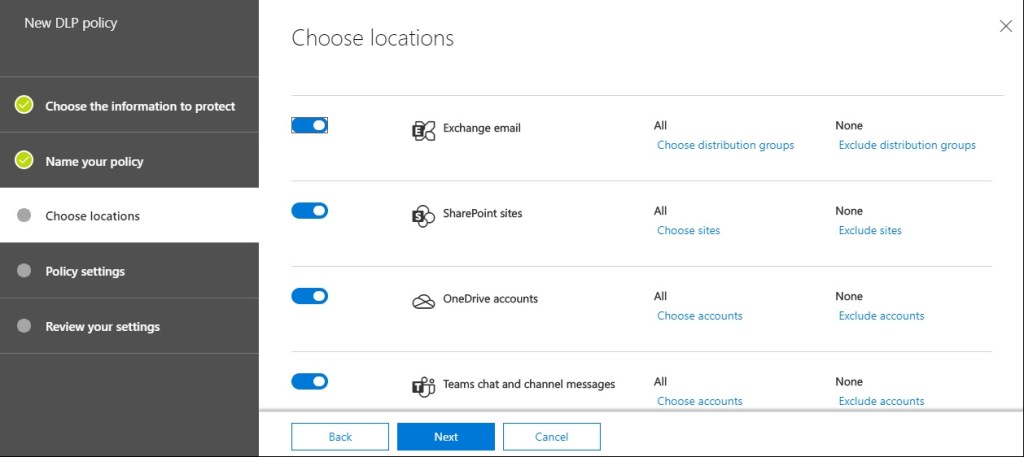The height and width of the screenshot is (457, 1024).
Task: Go to the Policy settings step
Action: 85,271
